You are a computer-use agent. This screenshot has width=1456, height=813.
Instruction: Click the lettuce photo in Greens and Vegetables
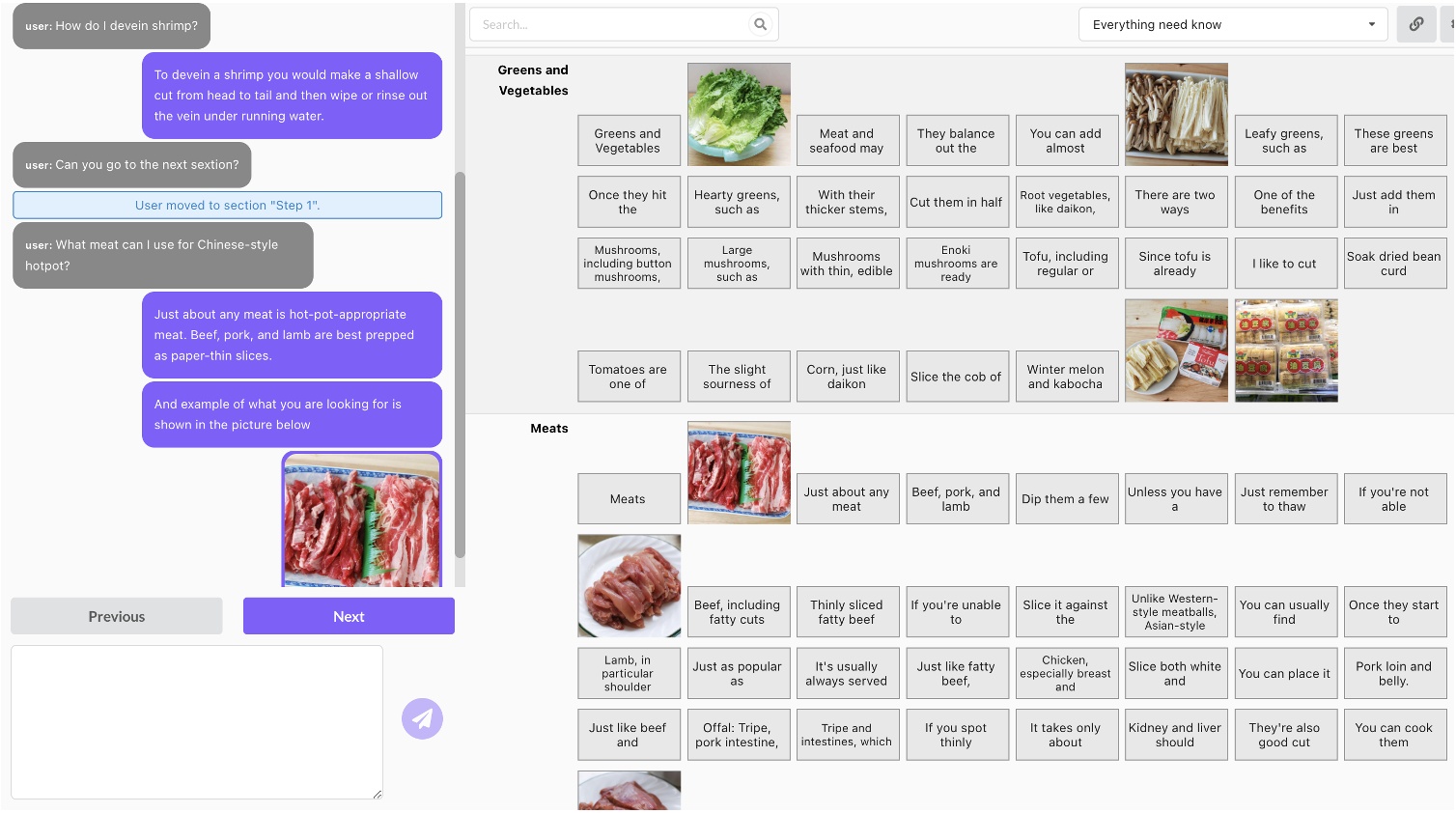click(x=738, y=113)
